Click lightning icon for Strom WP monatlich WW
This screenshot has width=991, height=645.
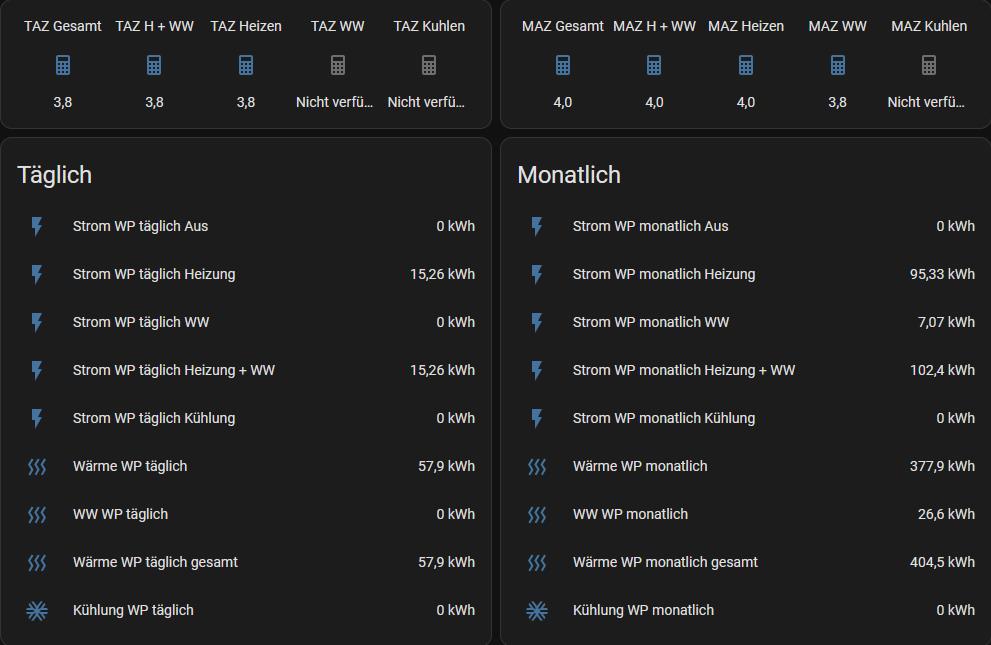pos(537,322)
